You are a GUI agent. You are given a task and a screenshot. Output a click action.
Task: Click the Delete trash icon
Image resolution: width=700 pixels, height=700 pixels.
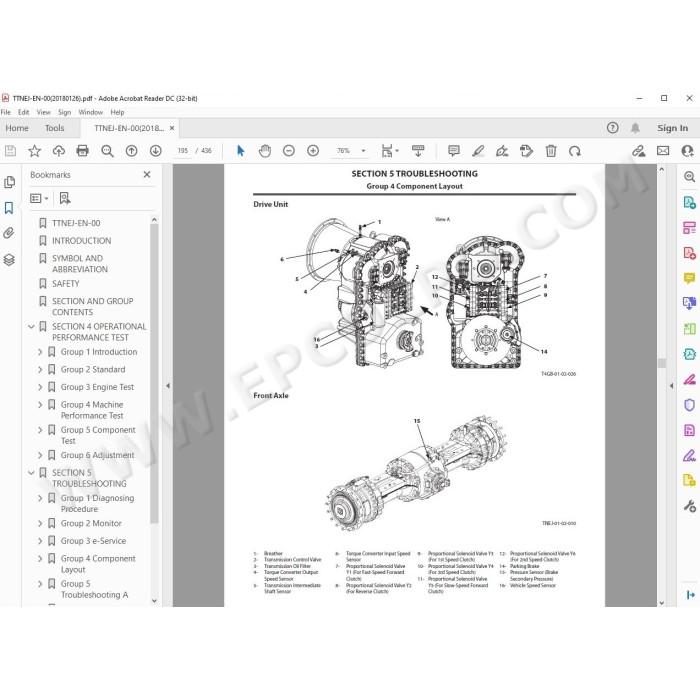click(551, 151)
